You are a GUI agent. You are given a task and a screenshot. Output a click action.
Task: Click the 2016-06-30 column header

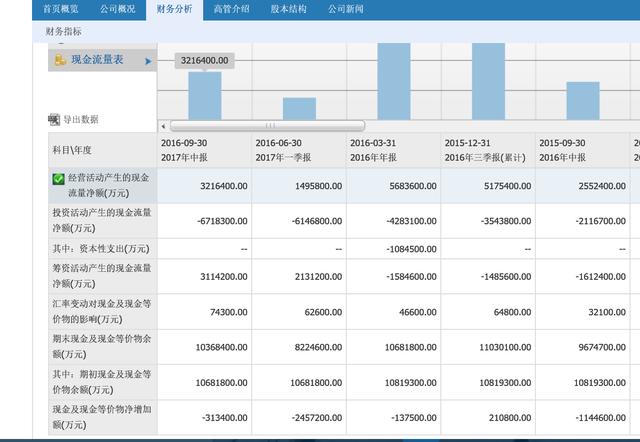coord(299,150)
